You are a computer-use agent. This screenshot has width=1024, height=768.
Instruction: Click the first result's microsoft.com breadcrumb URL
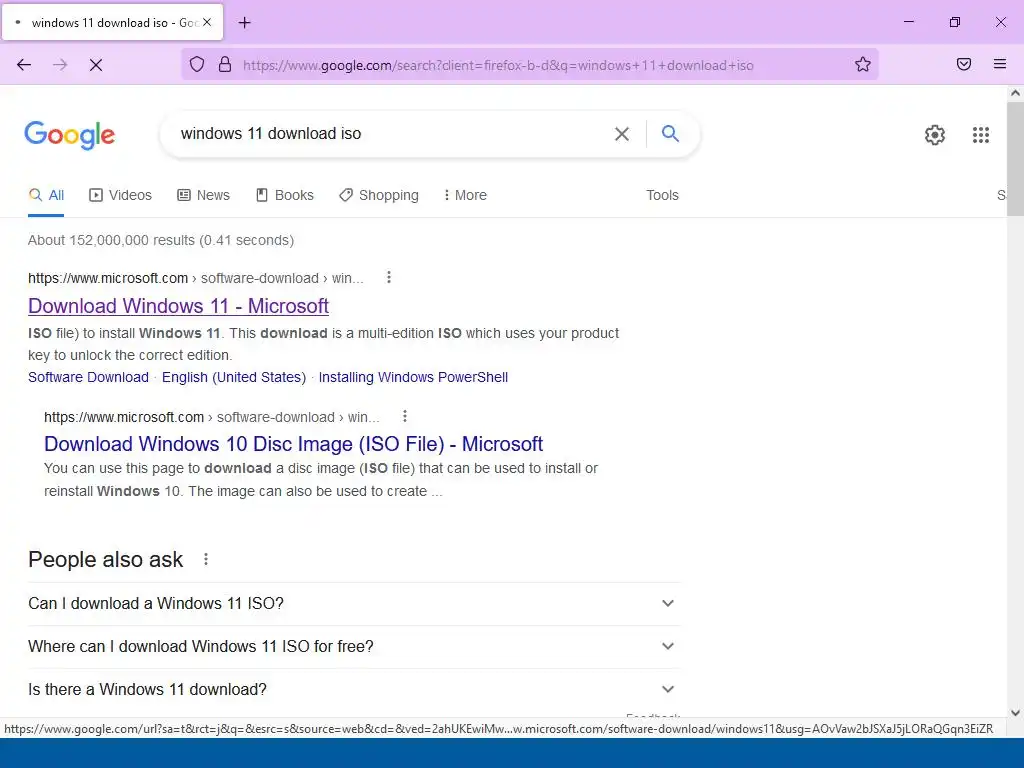[x=195, y=278]
